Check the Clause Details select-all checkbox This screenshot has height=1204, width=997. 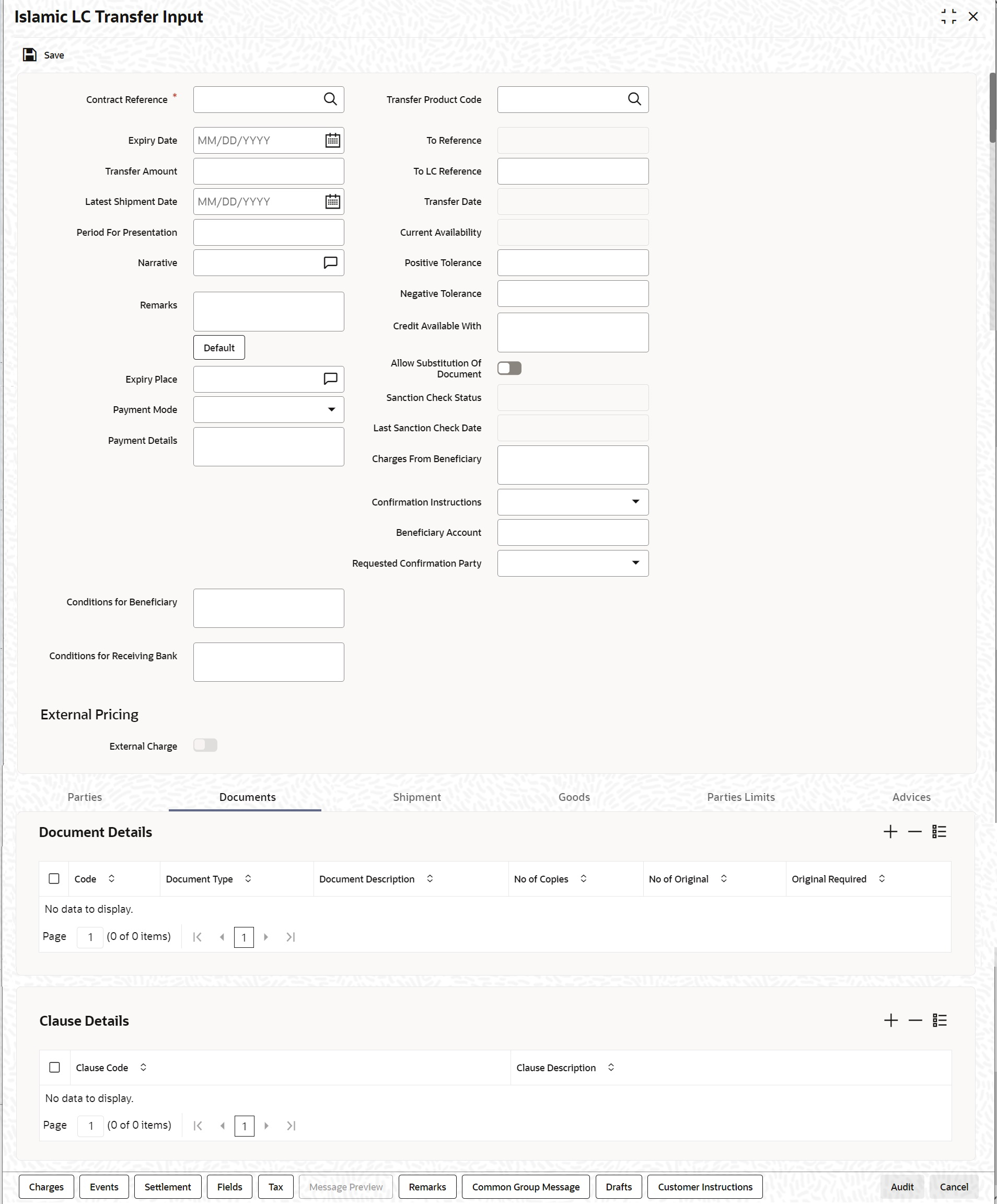click(54, 1068)
